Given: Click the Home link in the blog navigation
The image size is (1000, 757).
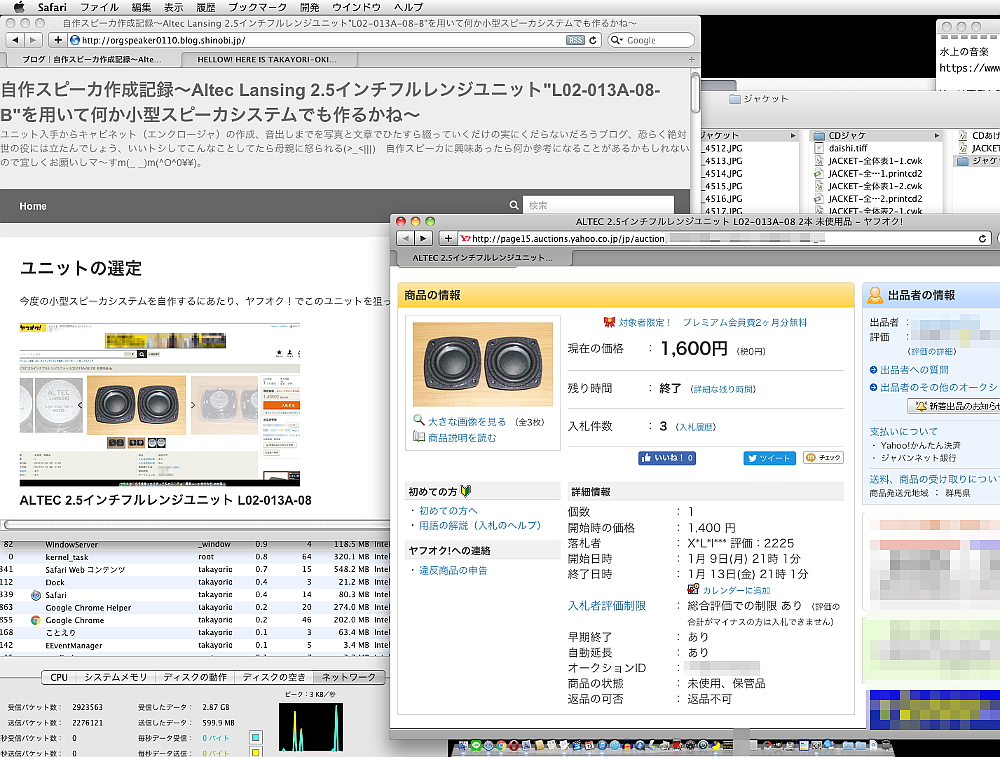Looking at the screenshot, I should click(33, 206).
